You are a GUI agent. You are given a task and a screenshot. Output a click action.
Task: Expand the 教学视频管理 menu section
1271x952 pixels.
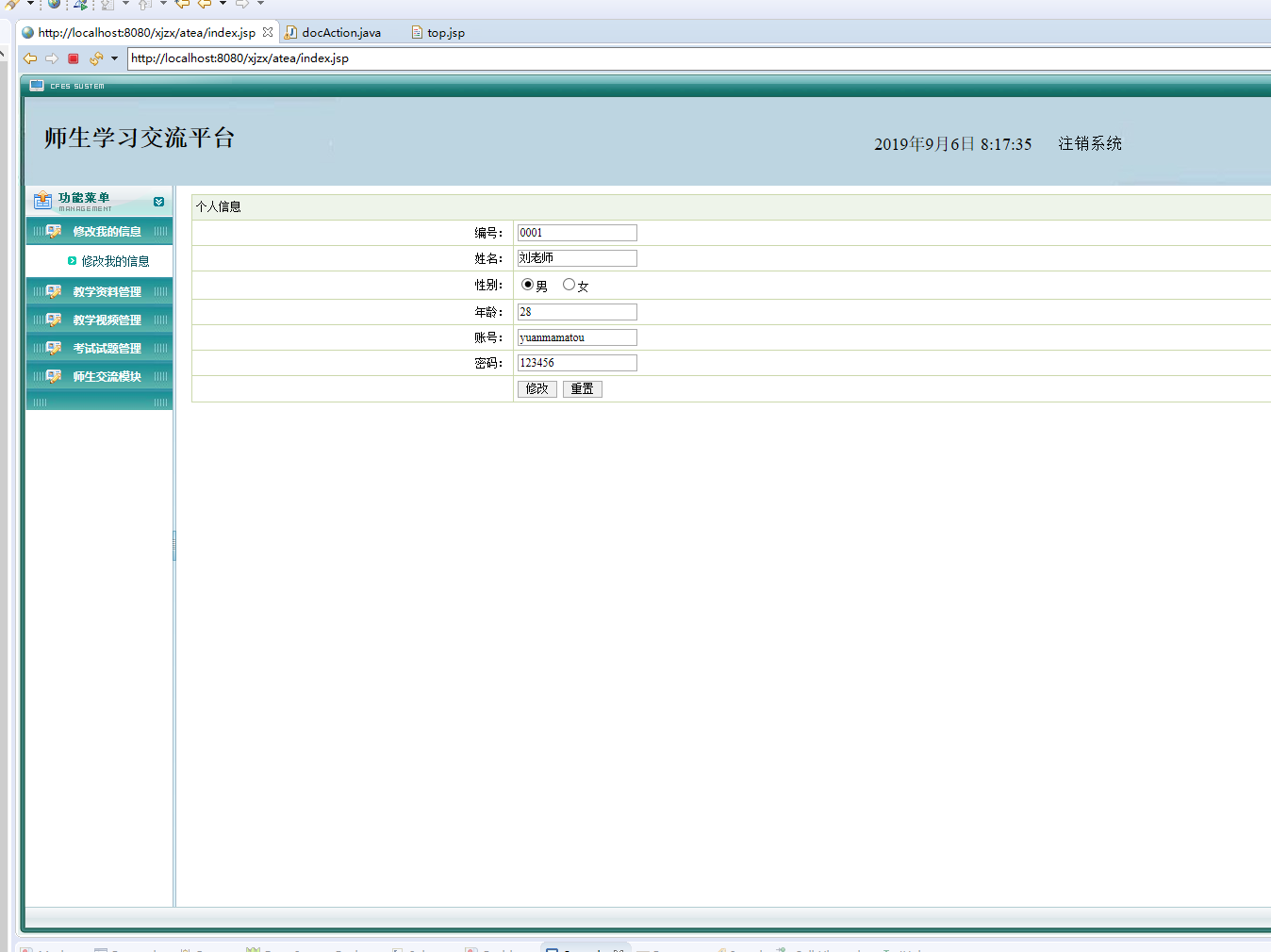[x=107, y=320]
